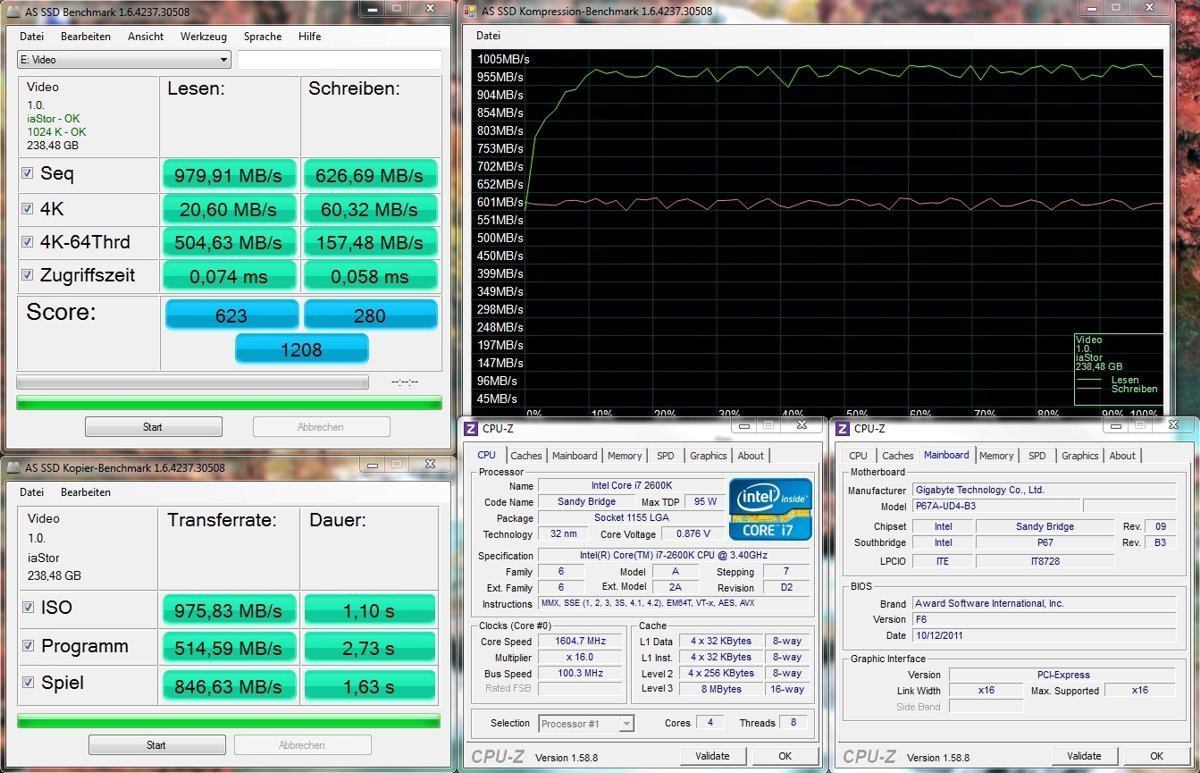Switch to SPD tab in CPU window

tap(665, 455)
